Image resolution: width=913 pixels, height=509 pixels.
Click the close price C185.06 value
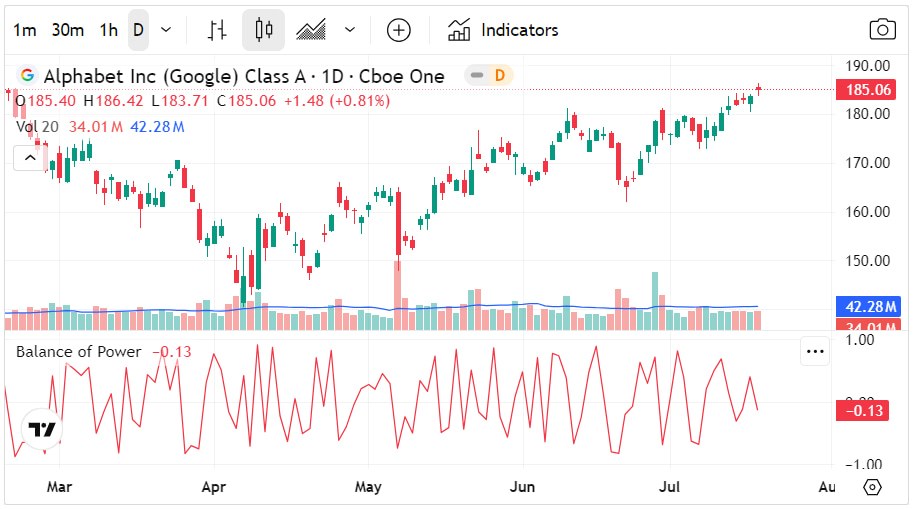pos(246,101)
